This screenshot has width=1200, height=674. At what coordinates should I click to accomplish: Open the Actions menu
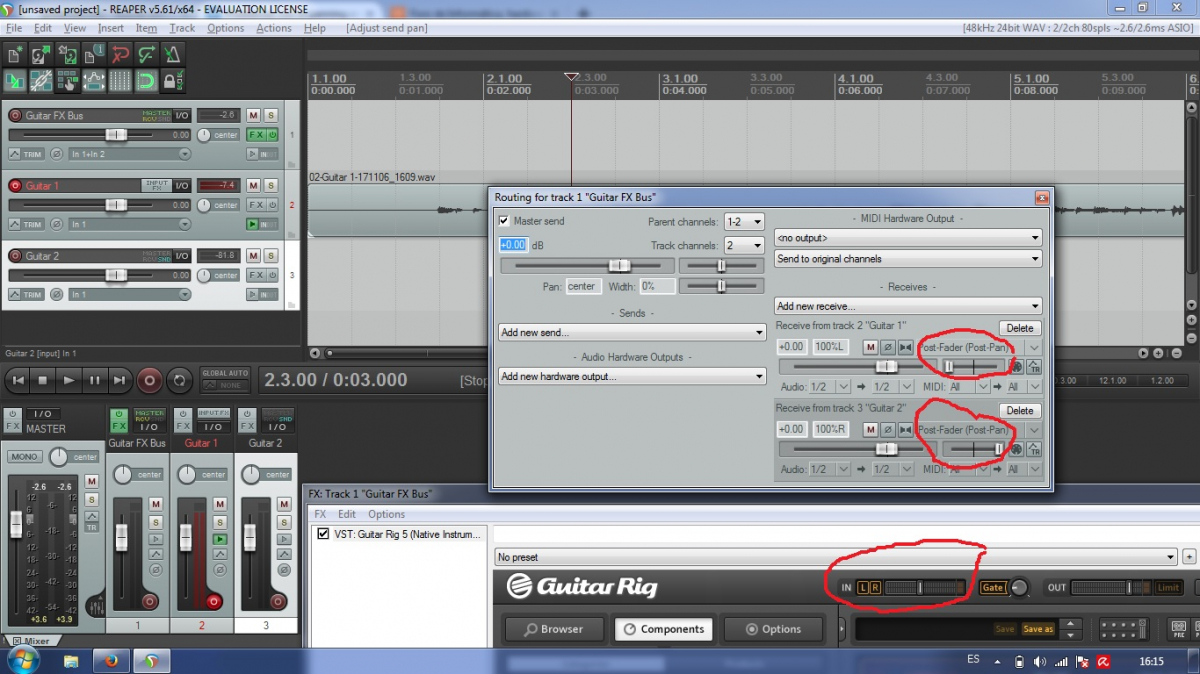[274, 28]
